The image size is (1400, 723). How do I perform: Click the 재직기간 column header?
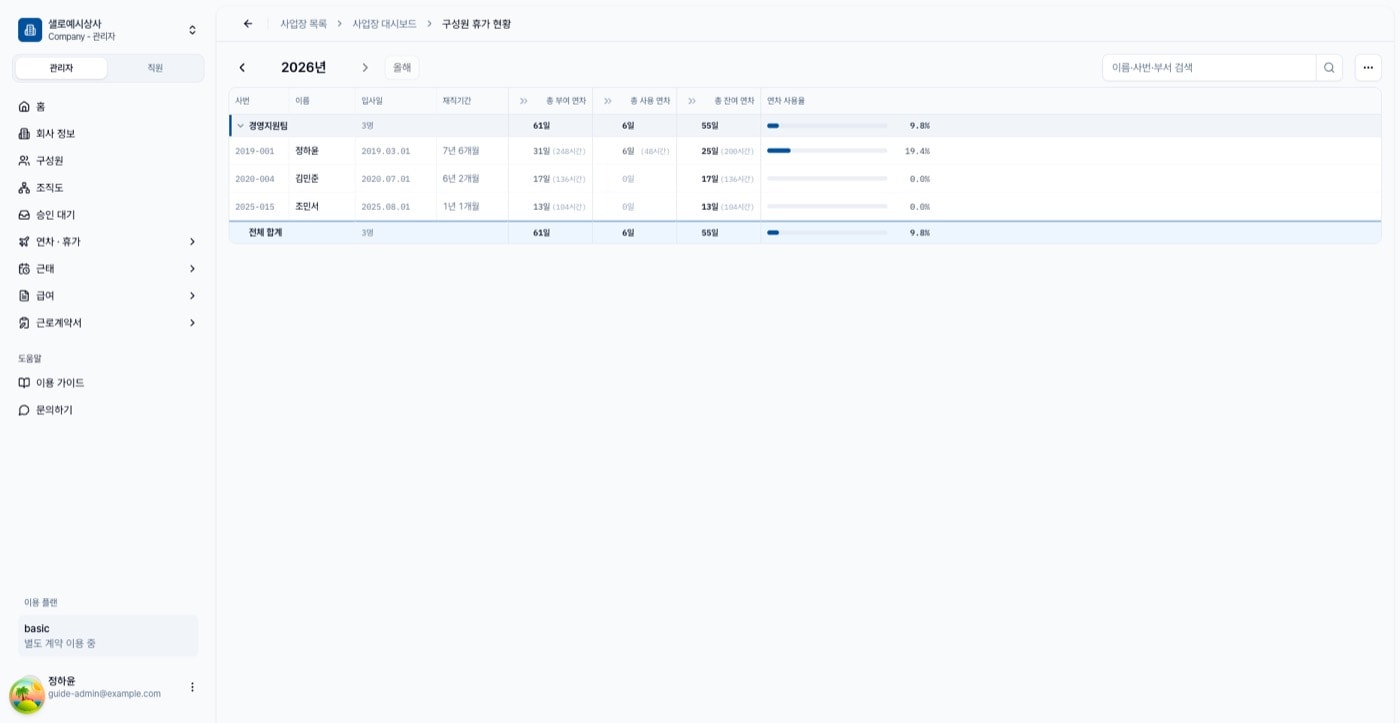456,101
